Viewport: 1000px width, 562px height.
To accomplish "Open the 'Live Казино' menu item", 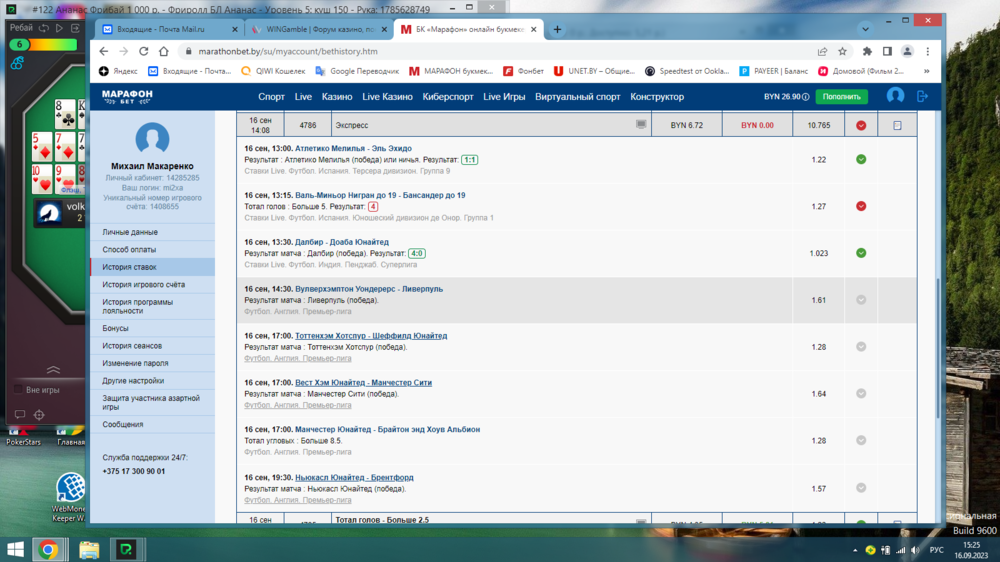I will (x=387, y=97).
